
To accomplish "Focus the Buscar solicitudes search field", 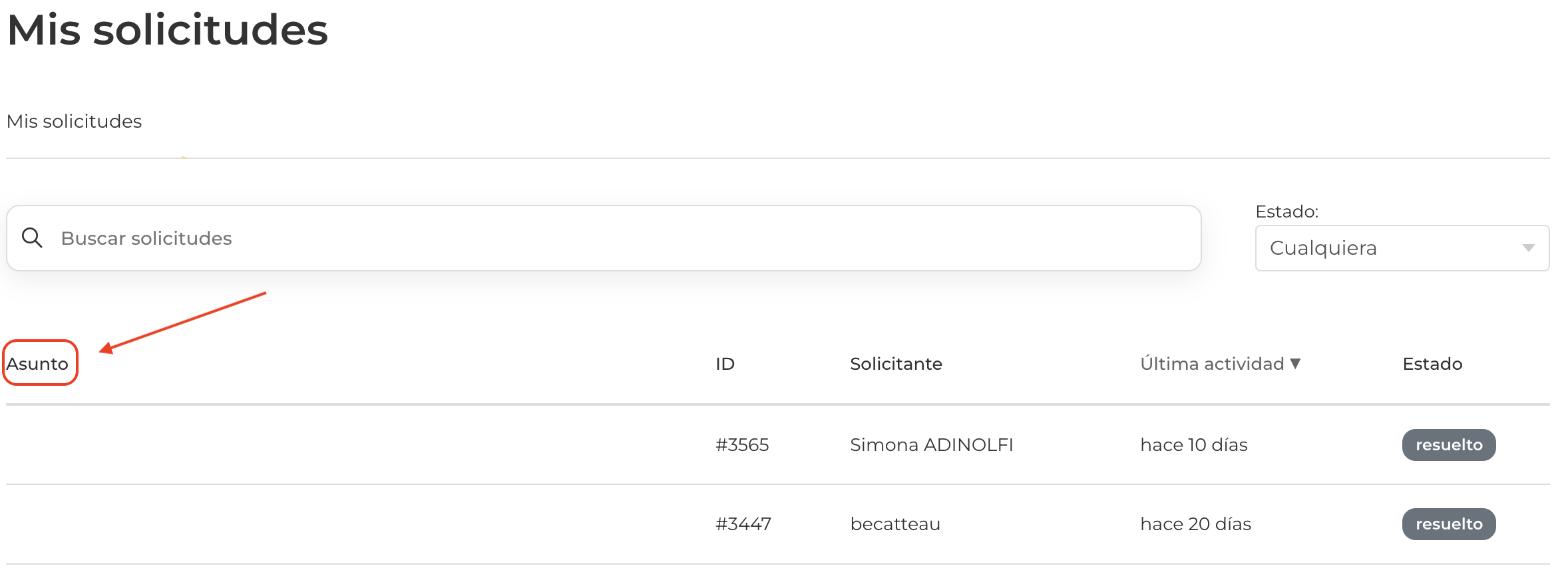I will [x=599, y=238].
